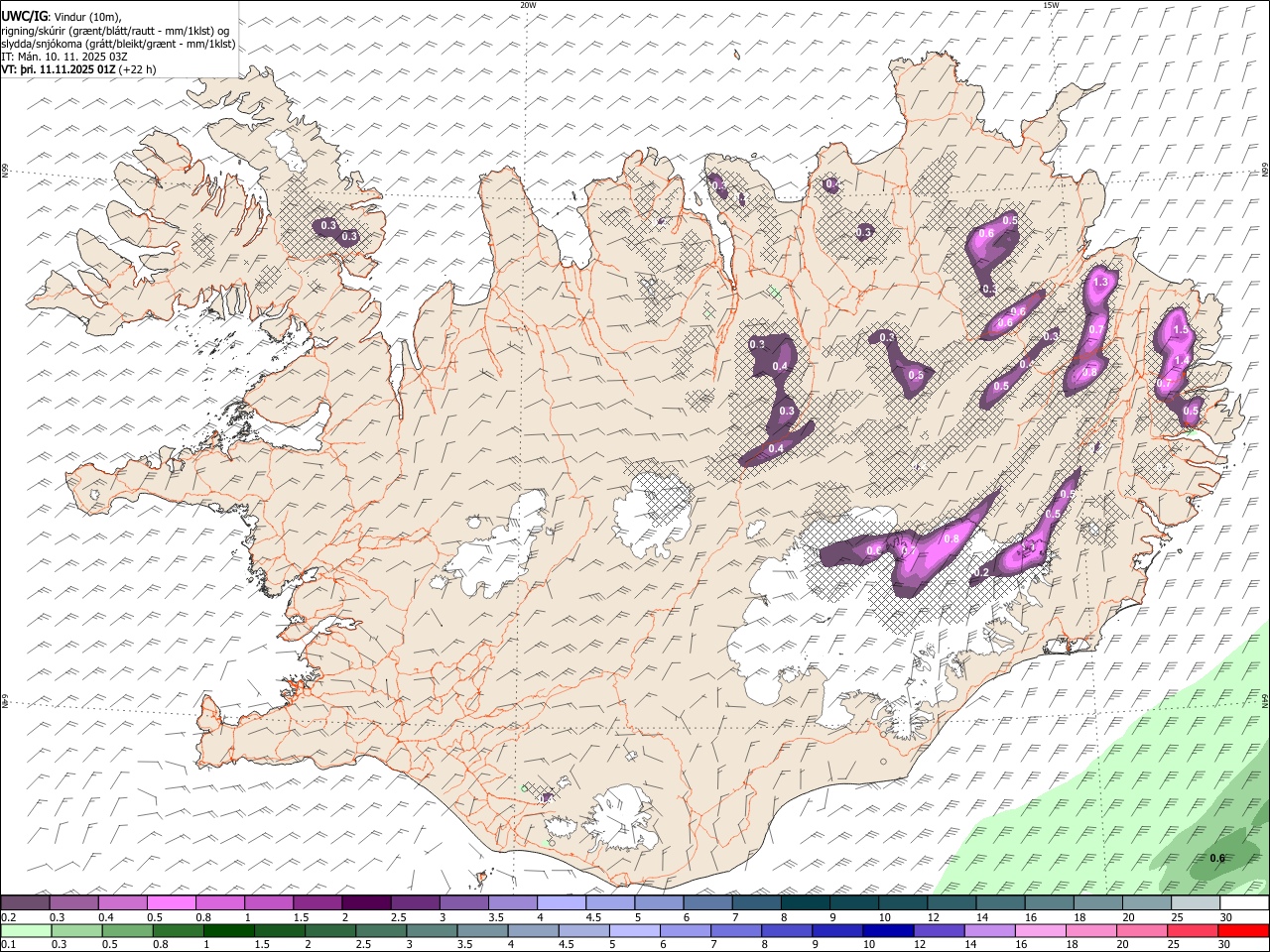The height and width of the screenshot is (952, 1270).
Task: Click the black '0.6' value in the green rain area
Action: (x=1217, y=859)
